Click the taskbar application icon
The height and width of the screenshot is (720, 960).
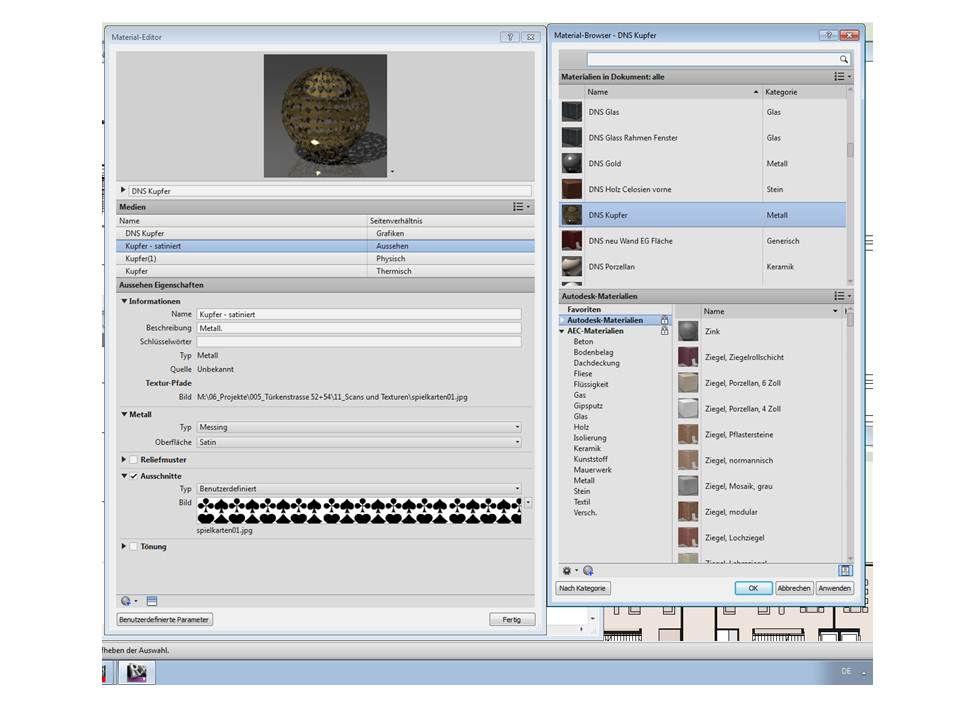[137, 672]
